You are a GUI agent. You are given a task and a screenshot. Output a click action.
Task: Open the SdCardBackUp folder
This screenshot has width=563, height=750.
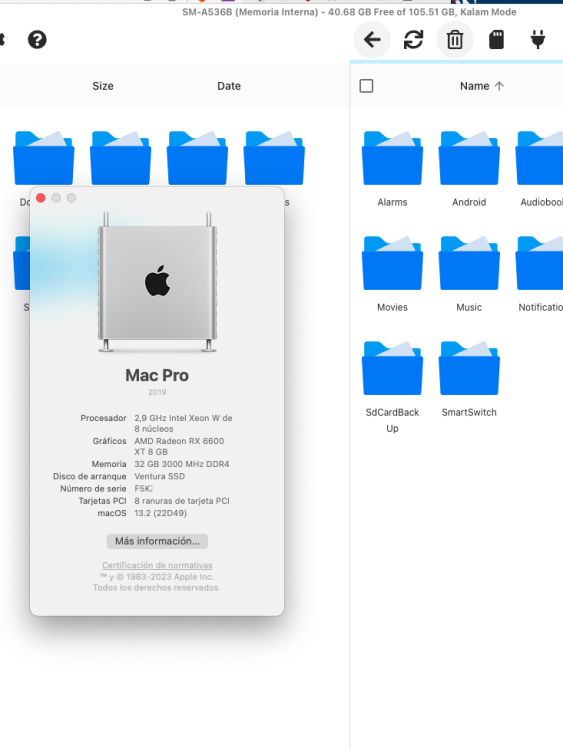tap(392, 386)
